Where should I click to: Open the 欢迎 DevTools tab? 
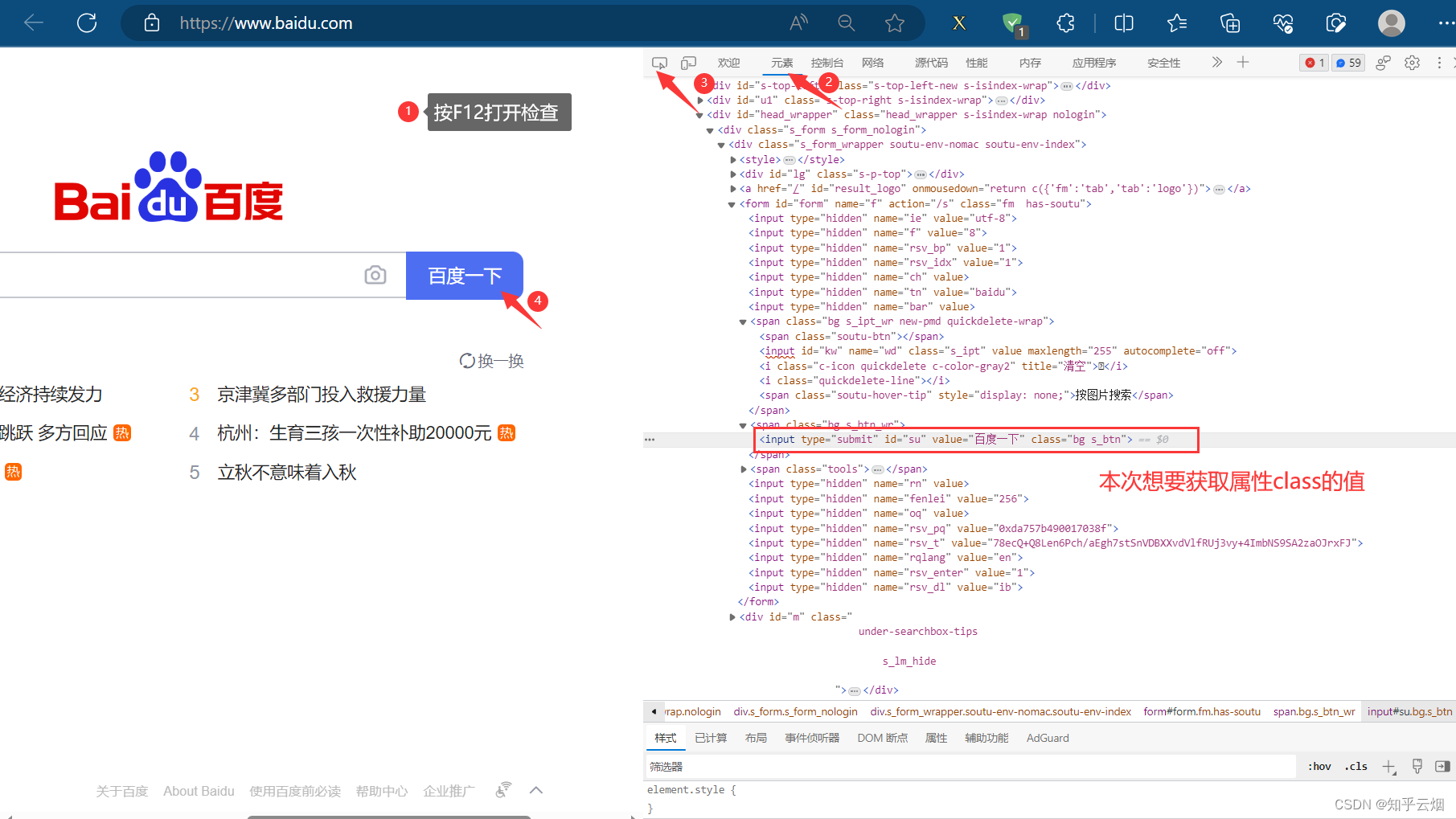coord(728,63)
